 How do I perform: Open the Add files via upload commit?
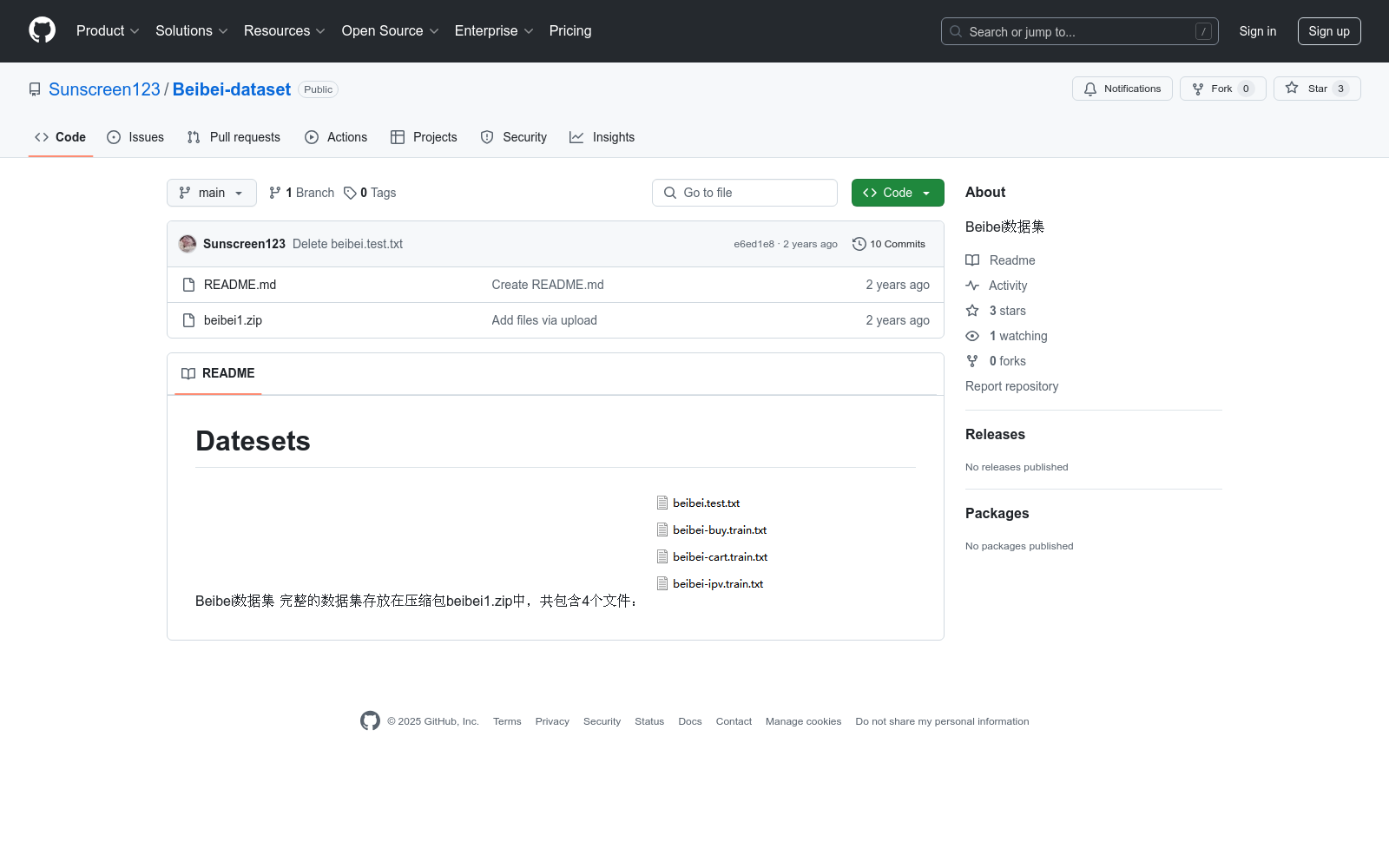[x=544, y=320]
